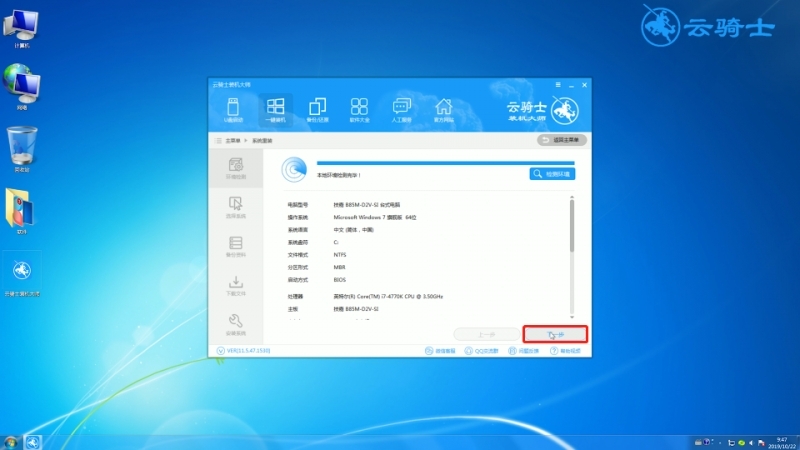This screenshot has height=450, width=800.
Task: Select the Microsoft Windows 7 operating system value
Action: (375, 217)
